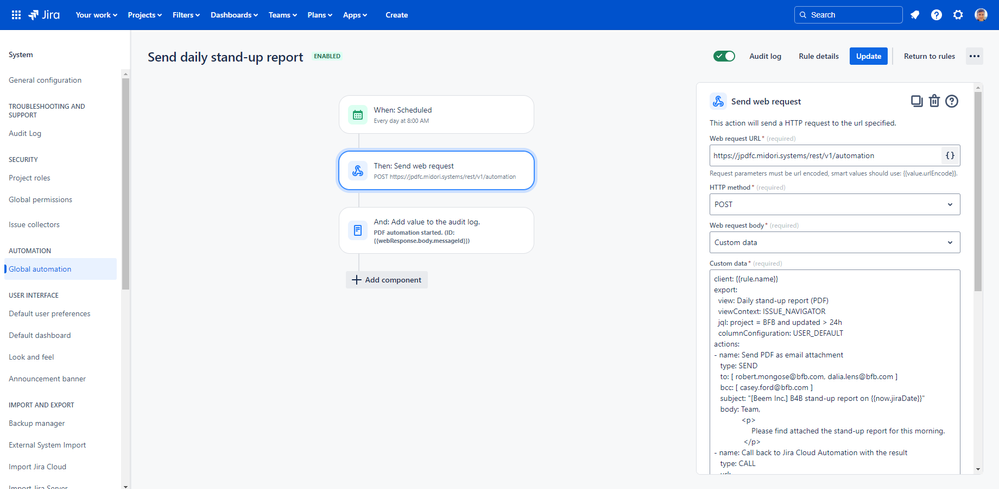The height and width of the screenshot is (489, 999).
Task: Open Rule details
Action: pos(819,56)
